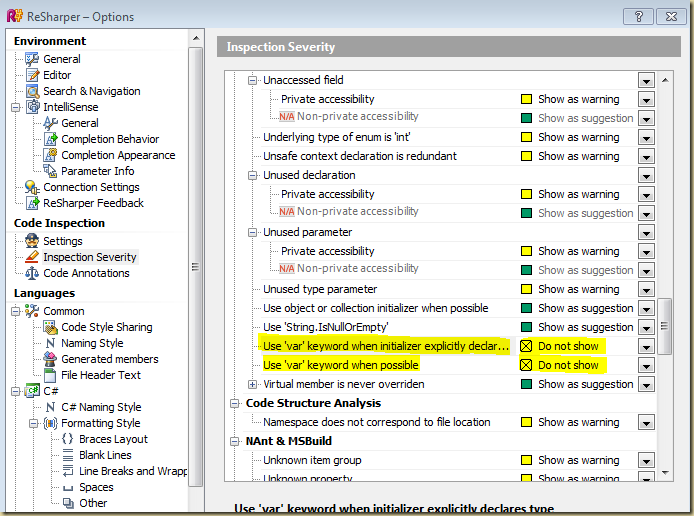Click the Parameter Info icon
This screenshot has height=516, width=694.
[50, 171]
